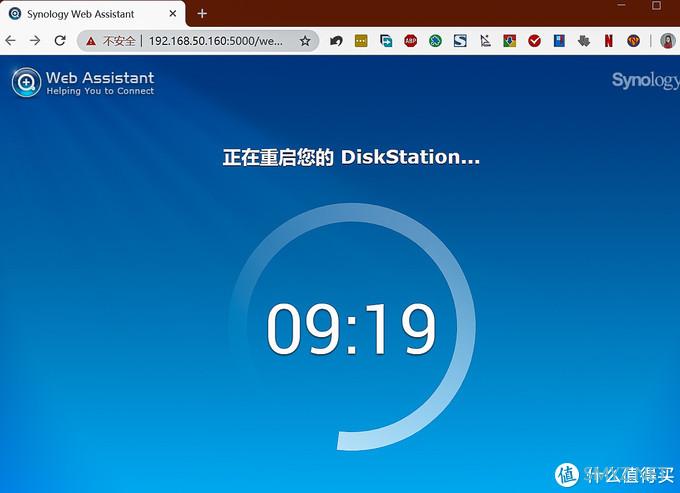
Task: Go back to the previous page
Action: tap(10, 41)
